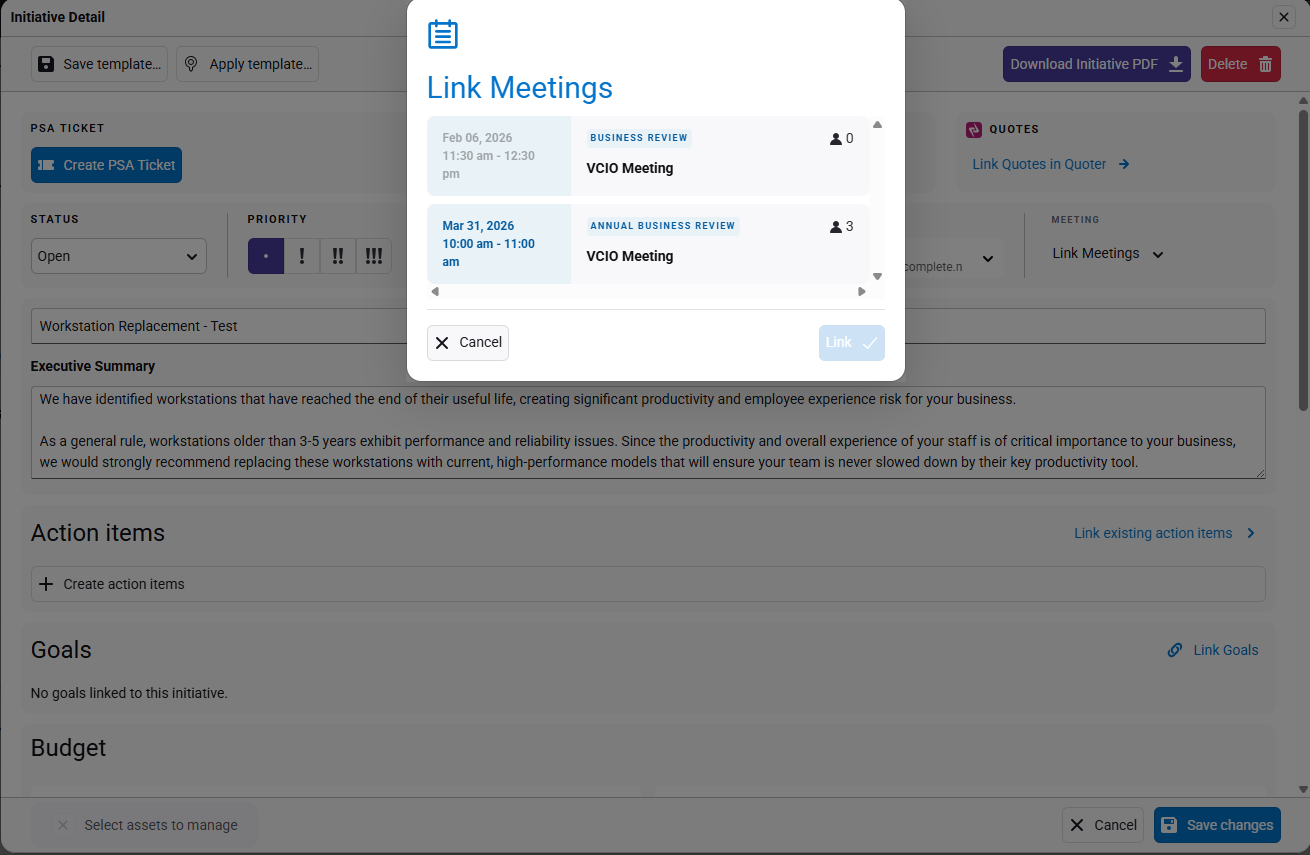Click the attendee icon on Business Review meeting
The image size is (1310, 855).
(836, 139)
